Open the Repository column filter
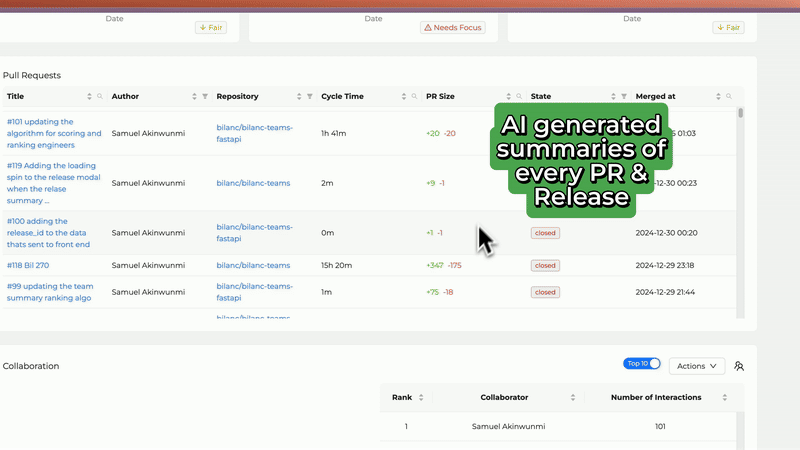Screen dimensions: 800x450 pos(310,96)
